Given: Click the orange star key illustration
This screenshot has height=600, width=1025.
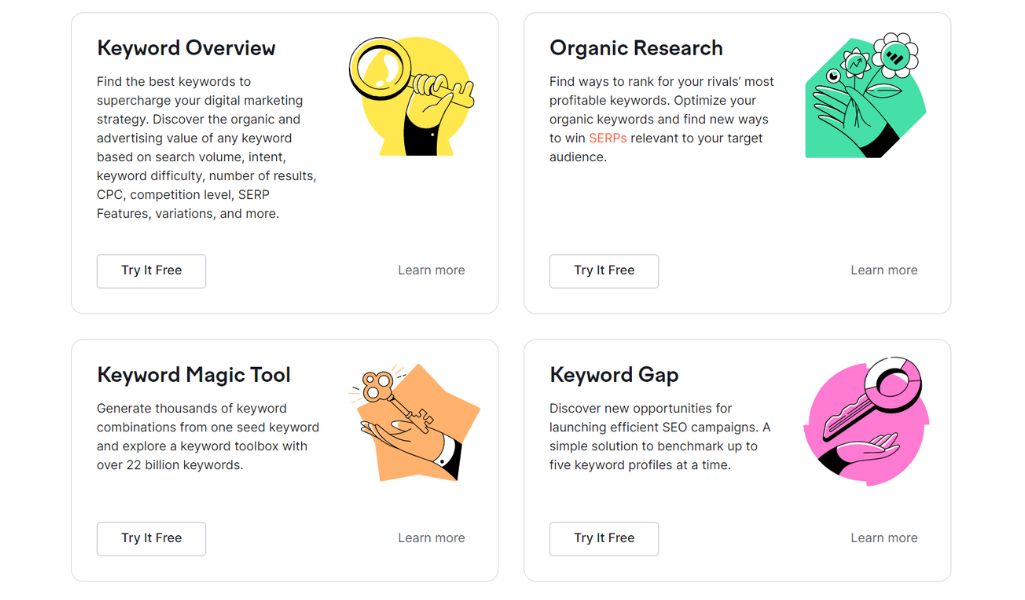Looking at the screenshot, I should tap(414, 422).
